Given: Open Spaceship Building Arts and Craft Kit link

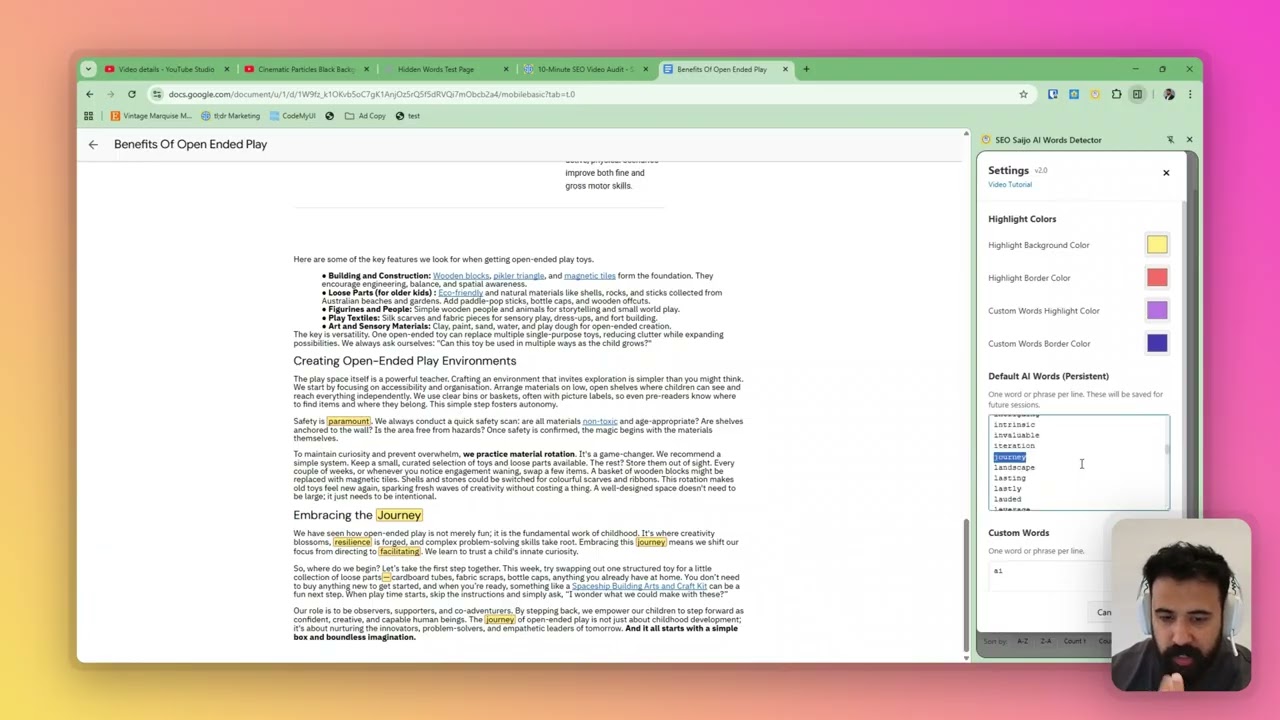Looking at the screenshot, I should point(639,586).
